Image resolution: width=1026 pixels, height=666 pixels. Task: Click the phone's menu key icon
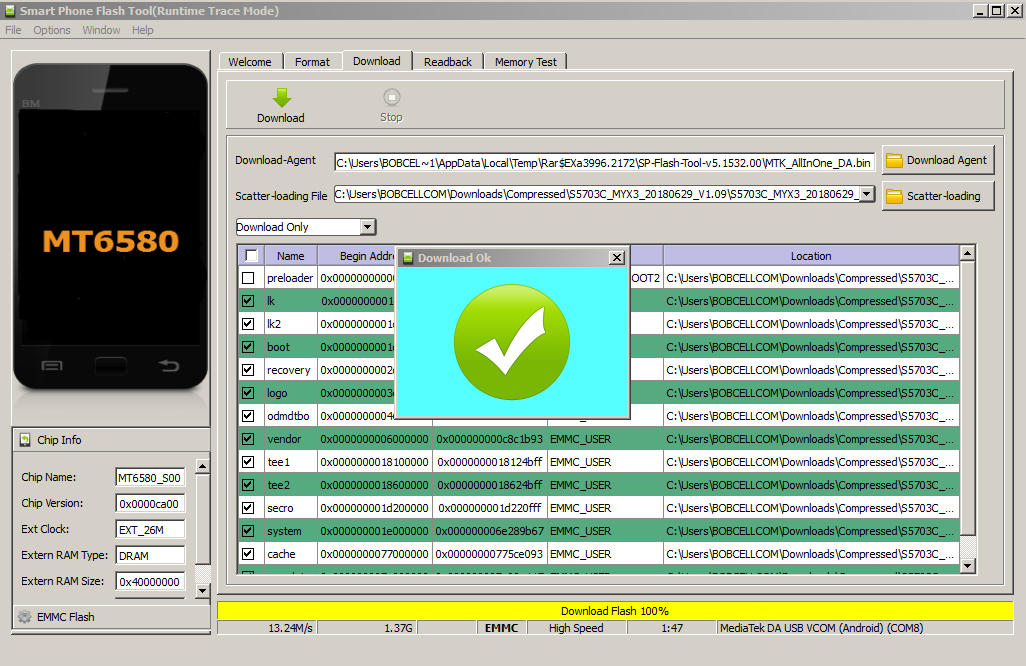pos(52,366)
